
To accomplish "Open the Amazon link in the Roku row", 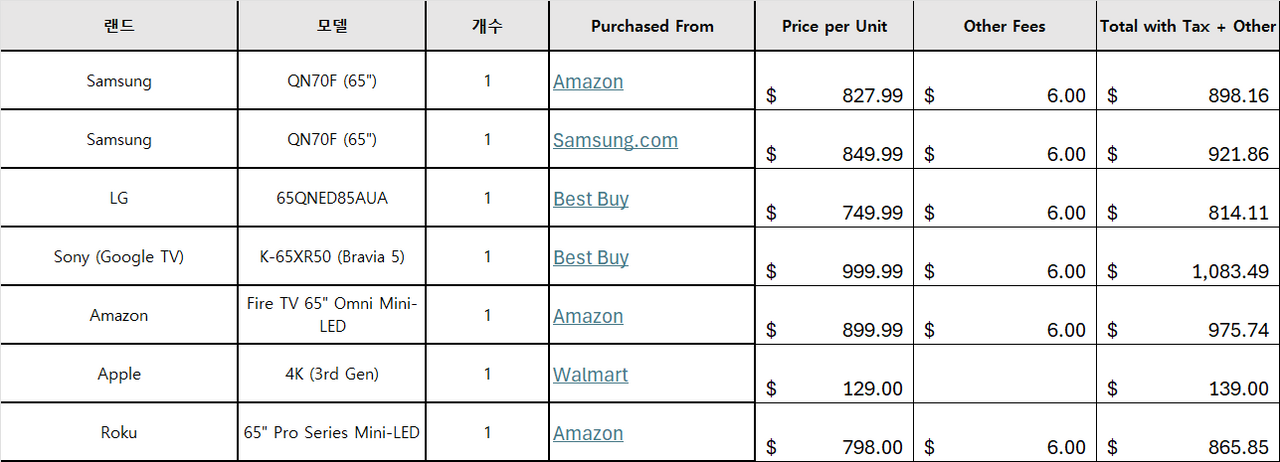I will (x=588, y=433).
